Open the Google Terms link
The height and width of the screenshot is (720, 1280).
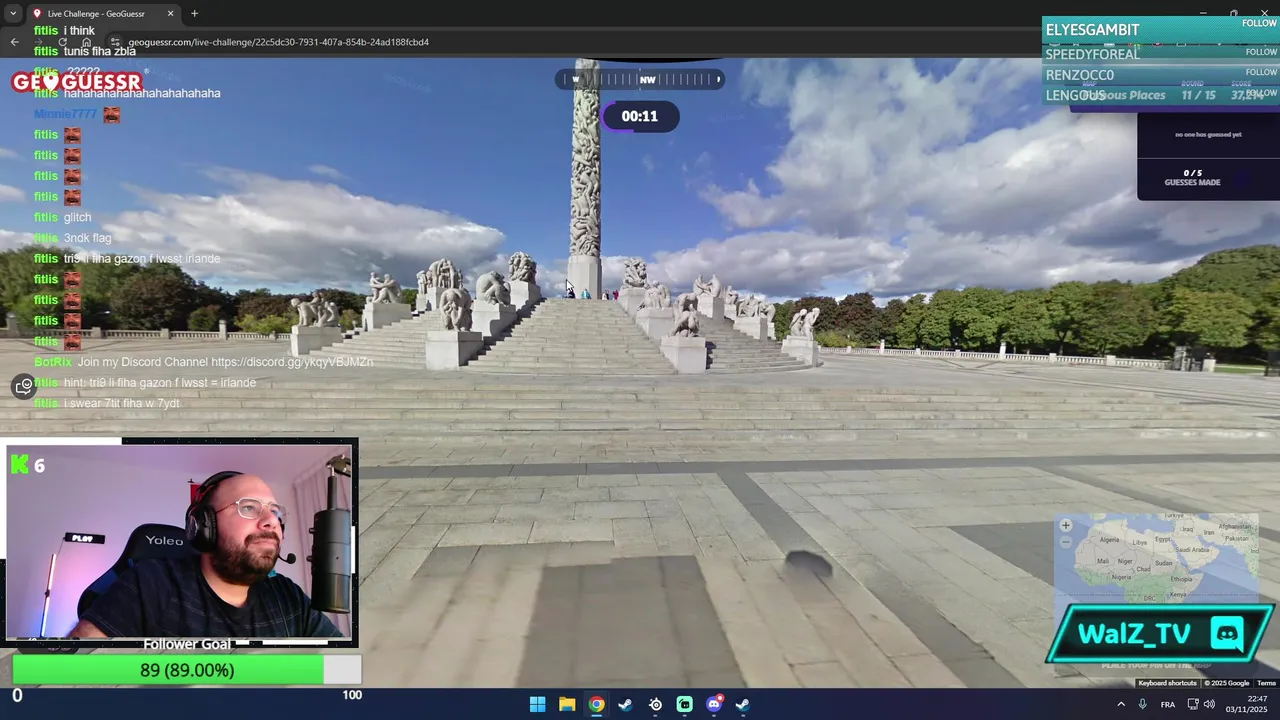coord(1266,683)
